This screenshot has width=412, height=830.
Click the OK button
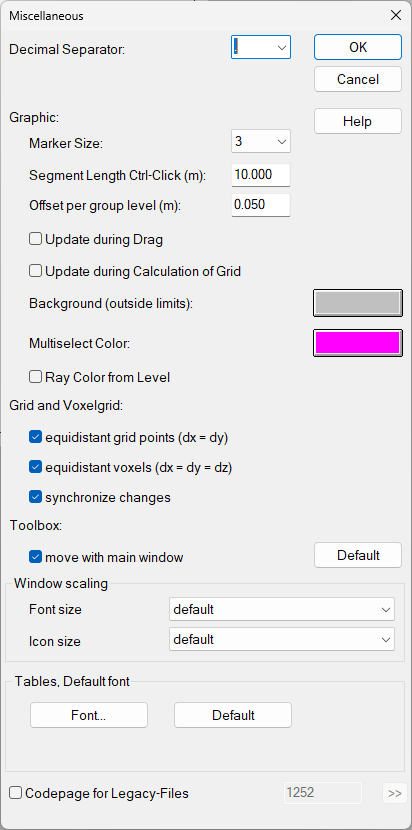pyautogui.click(x=358, y=47)
